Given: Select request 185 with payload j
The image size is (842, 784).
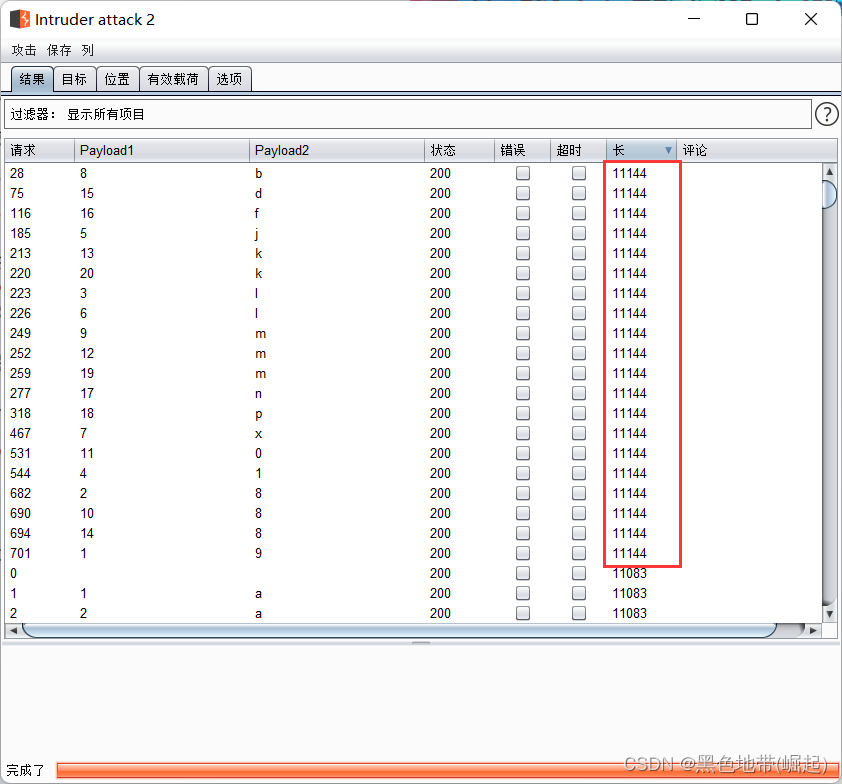Looking at the screenshot, I should pos(413,233).
